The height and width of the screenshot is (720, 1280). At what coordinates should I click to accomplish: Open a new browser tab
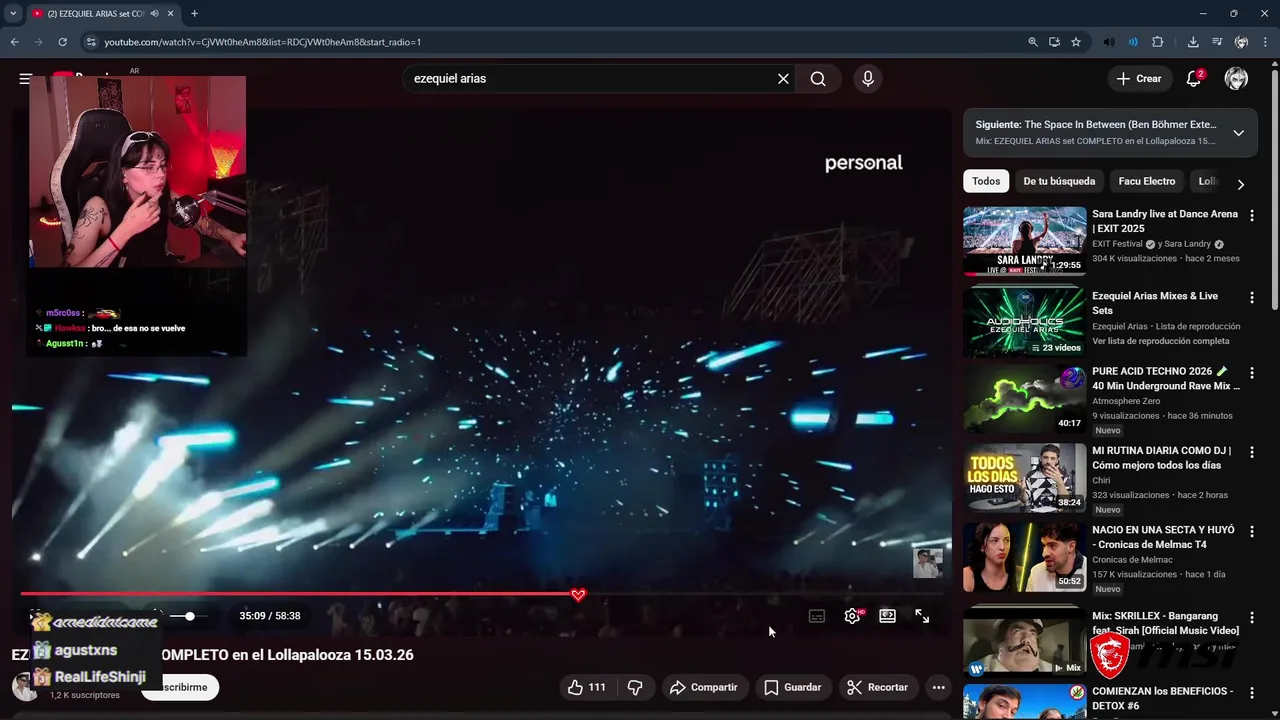pos(194,13)
